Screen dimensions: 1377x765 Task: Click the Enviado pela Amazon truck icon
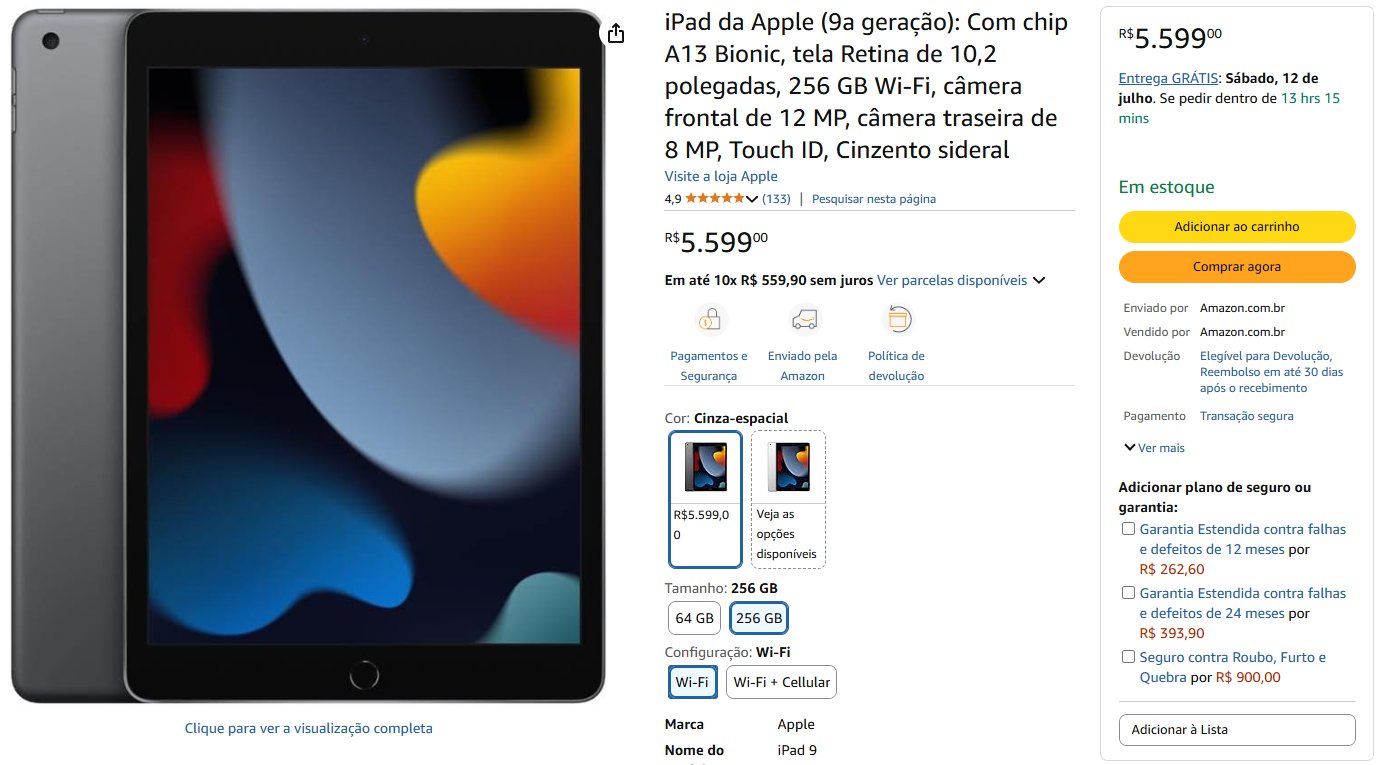[x=803, y=320]
